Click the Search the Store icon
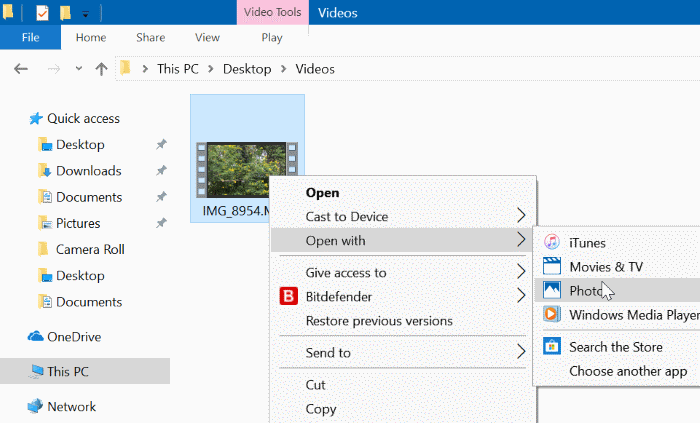Viewport: 700px width, 423px height. 551,347
